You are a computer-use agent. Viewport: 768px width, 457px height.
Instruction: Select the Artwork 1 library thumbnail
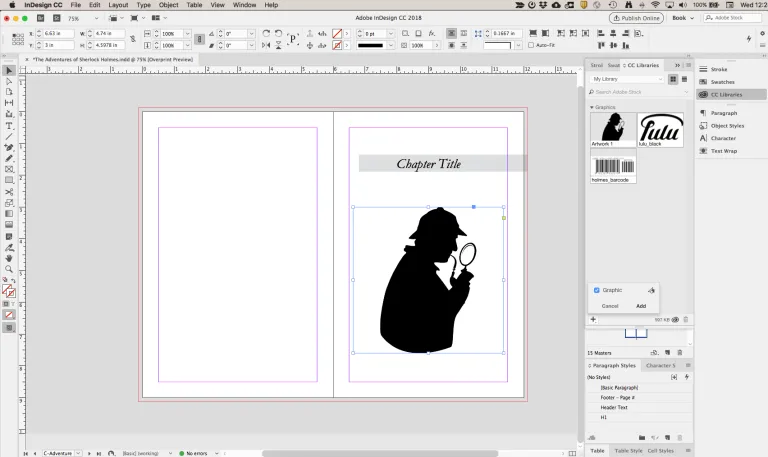point(613,129)
